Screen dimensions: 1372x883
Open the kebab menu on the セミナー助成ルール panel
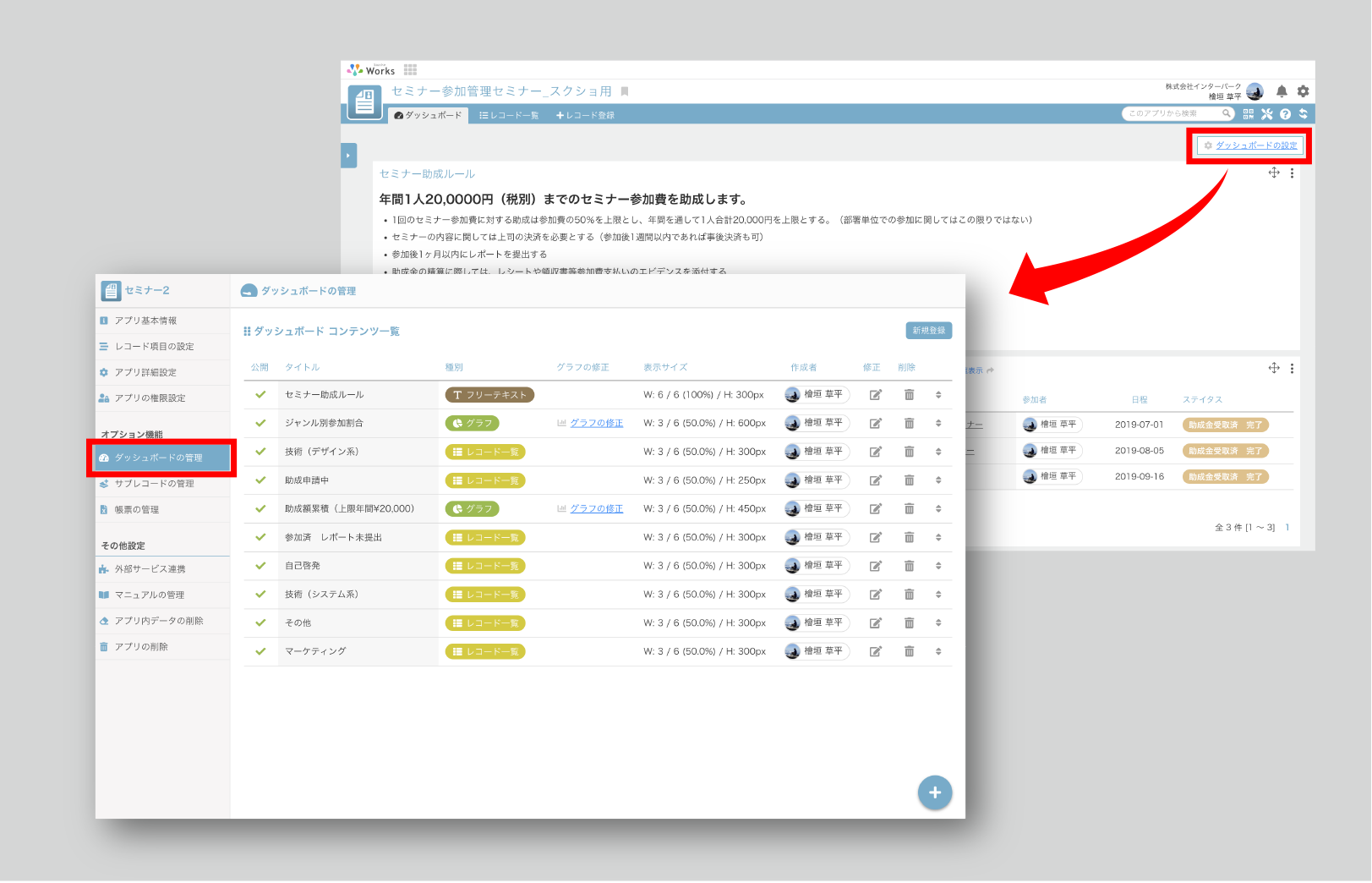pyautogui.click(x=1292, y=173)
